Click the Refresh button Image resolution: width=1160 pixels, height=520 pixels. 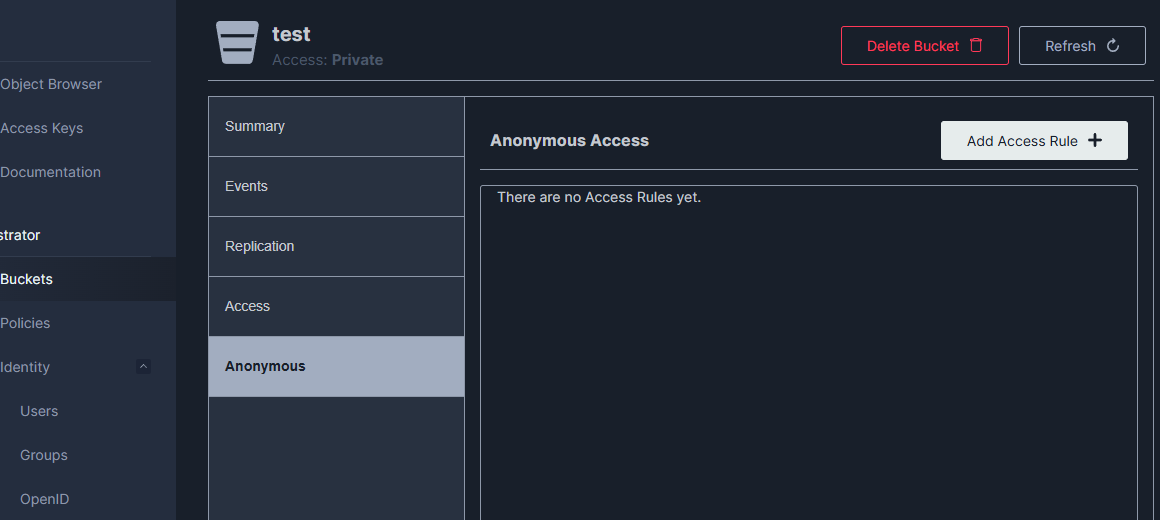pyautogui.click(x=1082, y=46)
